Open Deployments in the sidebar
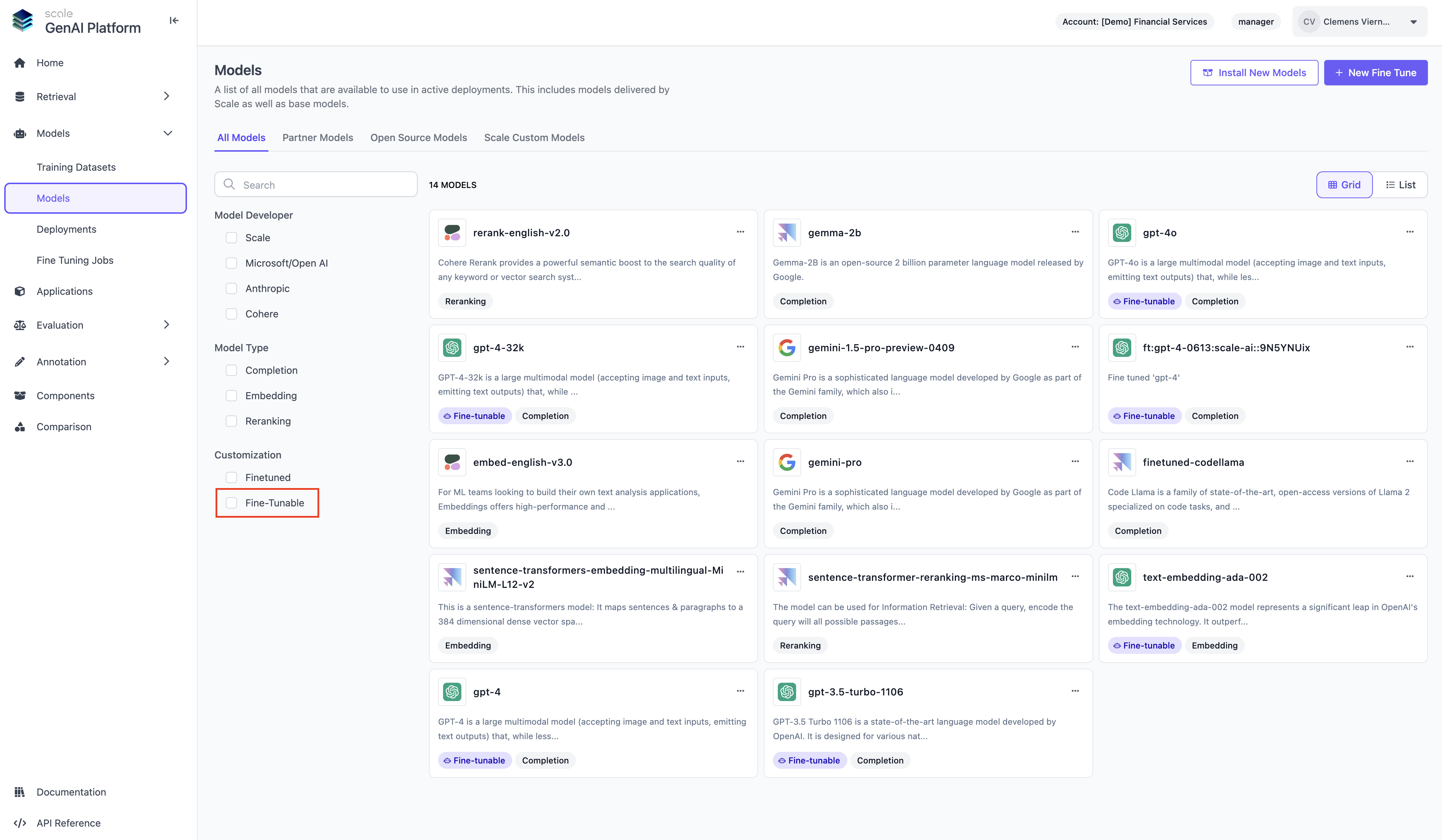Screen dimensions: 1442x840 coord(66,229)
